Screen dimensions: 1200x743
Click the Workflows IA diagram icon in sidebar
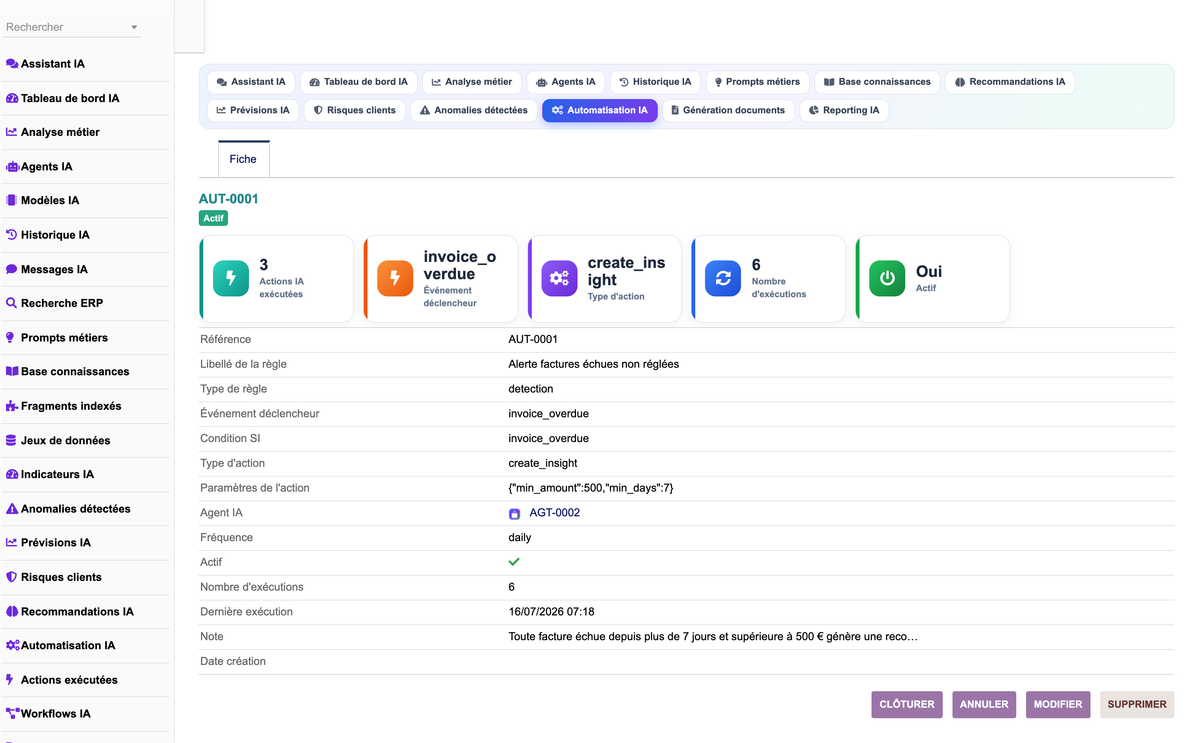tap(12, 713)
